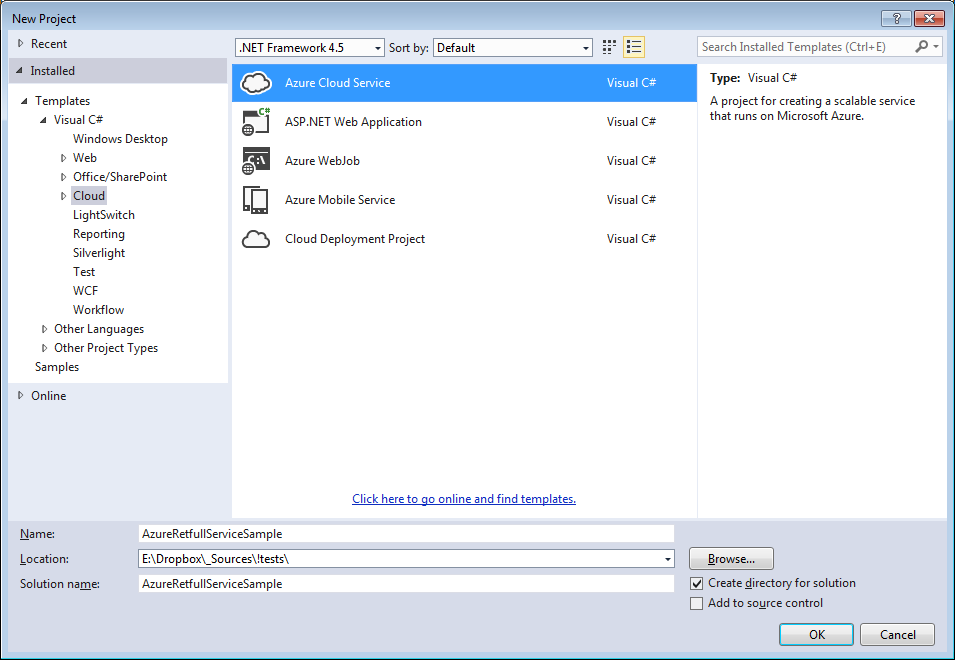
Task: Choose the Cloud Deployment Project template
Action: 464,239
